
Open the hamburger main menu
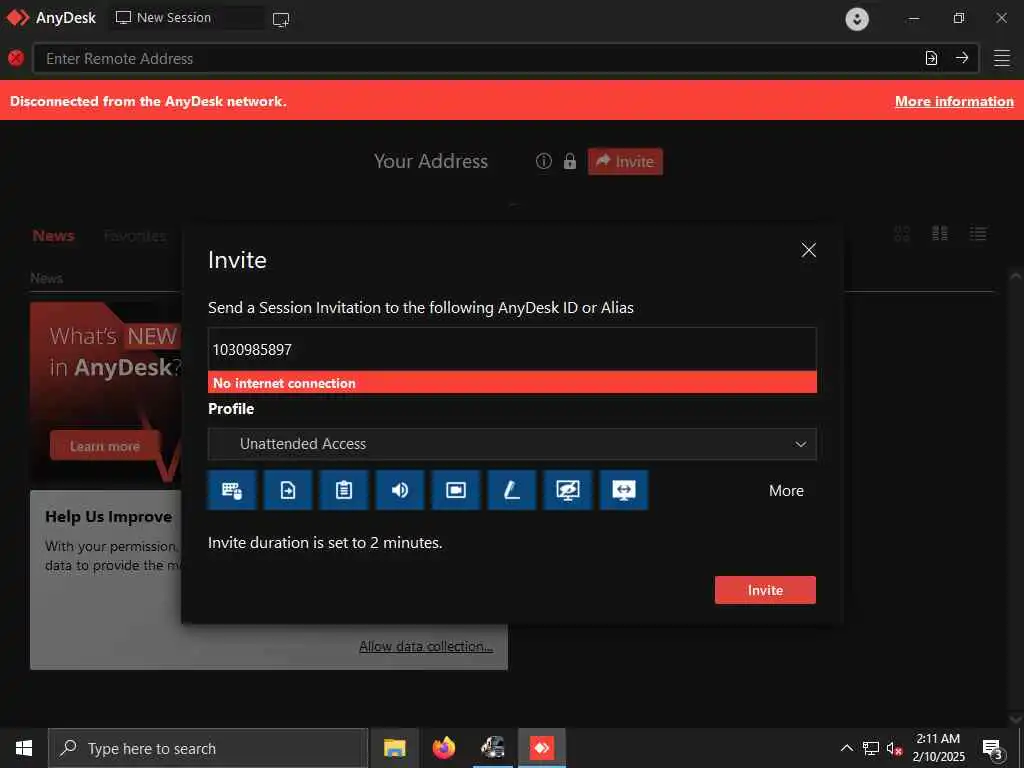coord(1002,58)
